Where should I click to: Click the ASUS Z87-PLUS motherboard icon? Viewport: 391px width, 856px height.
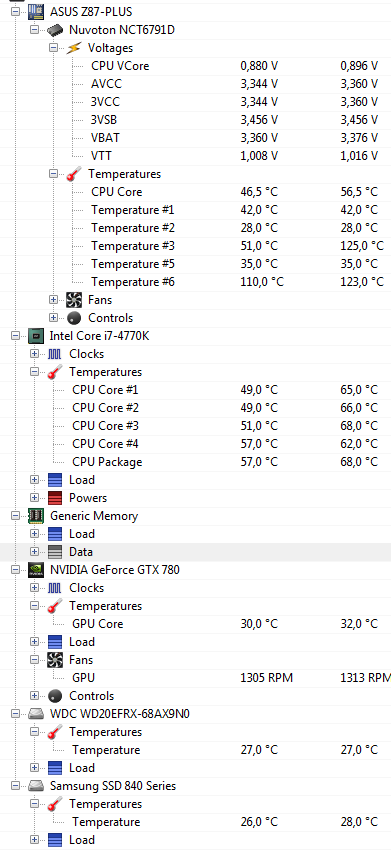coord(36,11)
